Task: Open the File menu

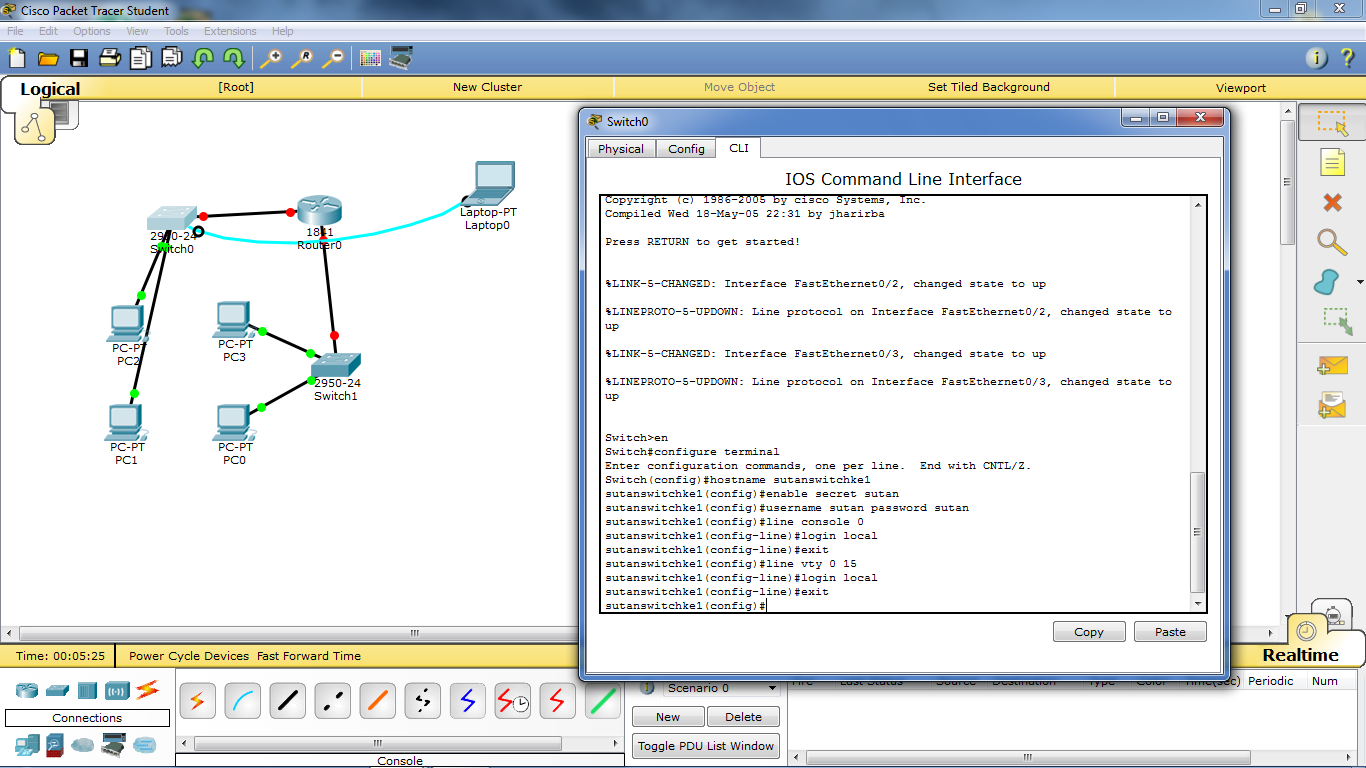Action: [x=15, y=31]
